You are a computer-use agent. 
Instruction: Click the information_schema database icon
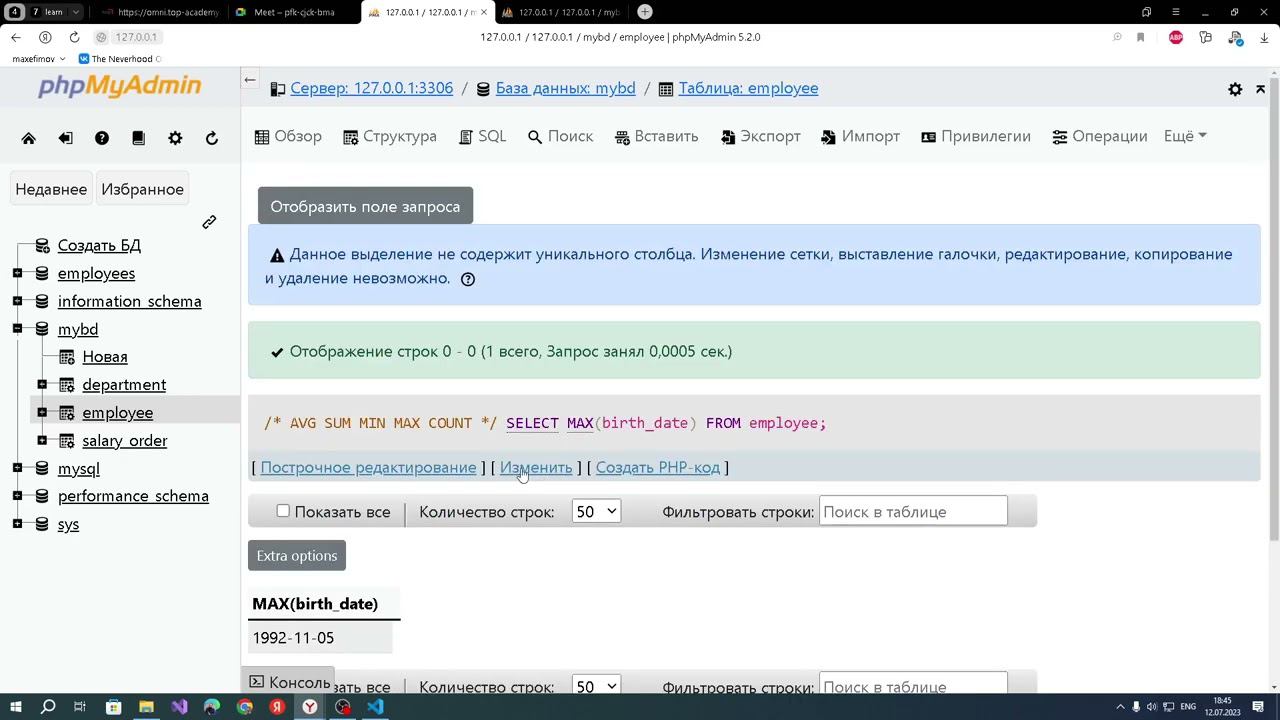[42, 301]
